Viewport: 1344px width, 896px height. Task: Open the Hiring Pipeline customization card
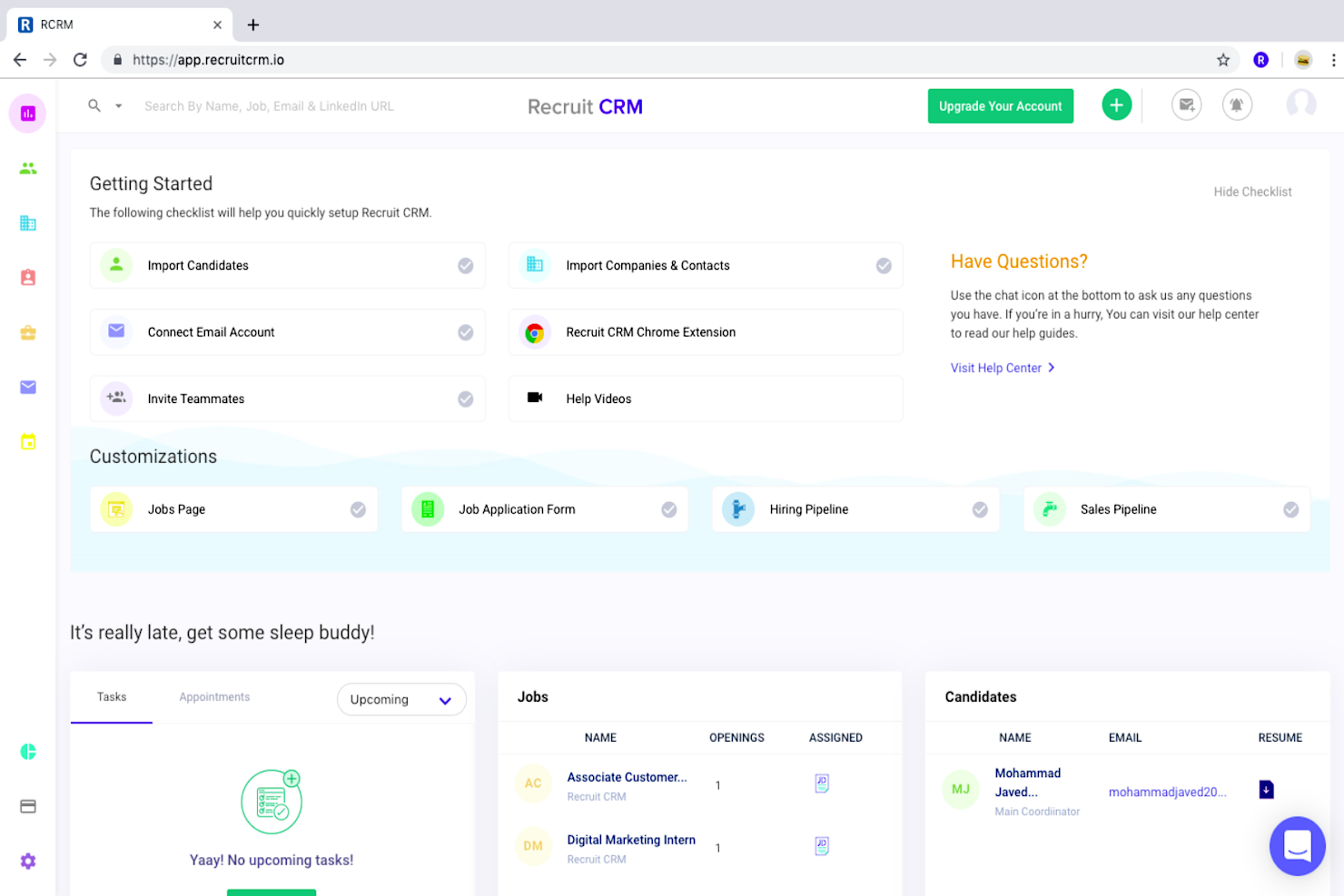855,510
